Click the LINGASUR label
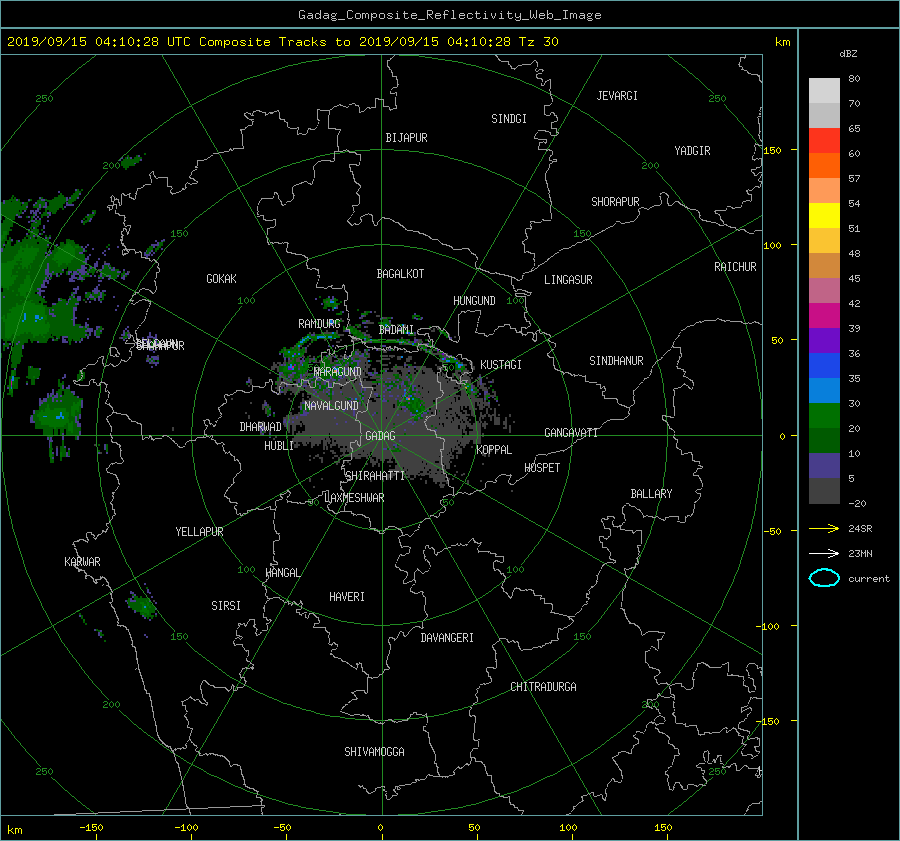Image resolution: width=900 pixels, height=841 pixels. 568,280
